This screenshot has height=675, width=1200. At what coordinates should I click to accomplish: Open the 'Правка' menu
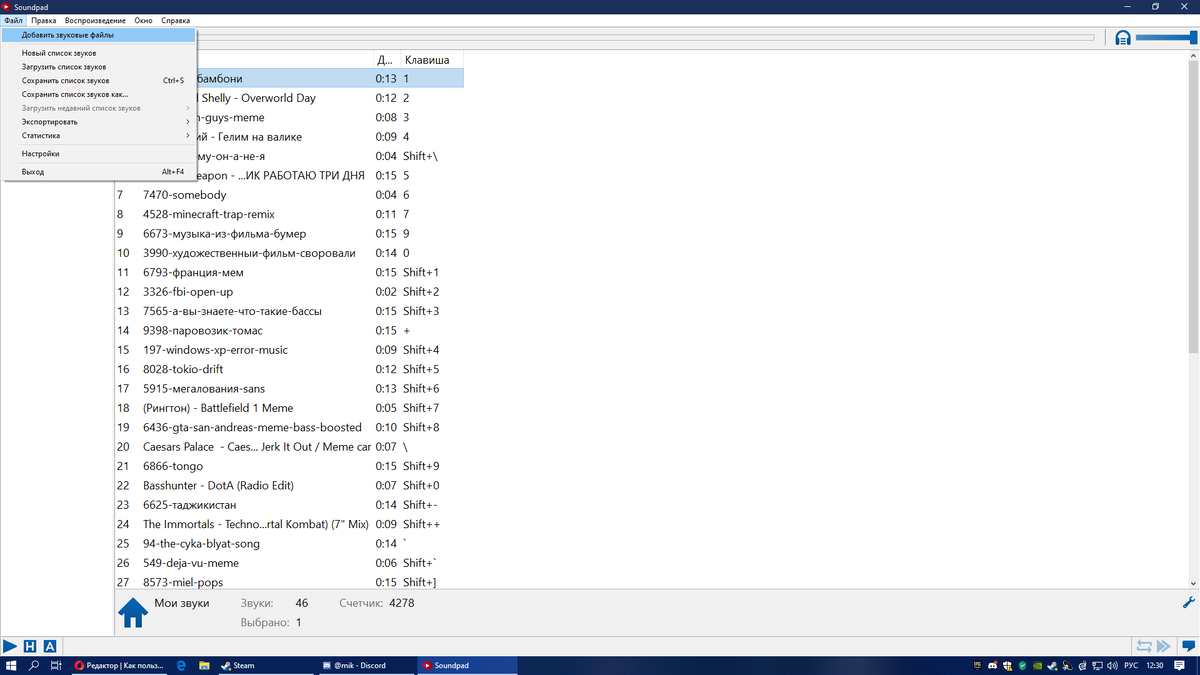point(44,20)
